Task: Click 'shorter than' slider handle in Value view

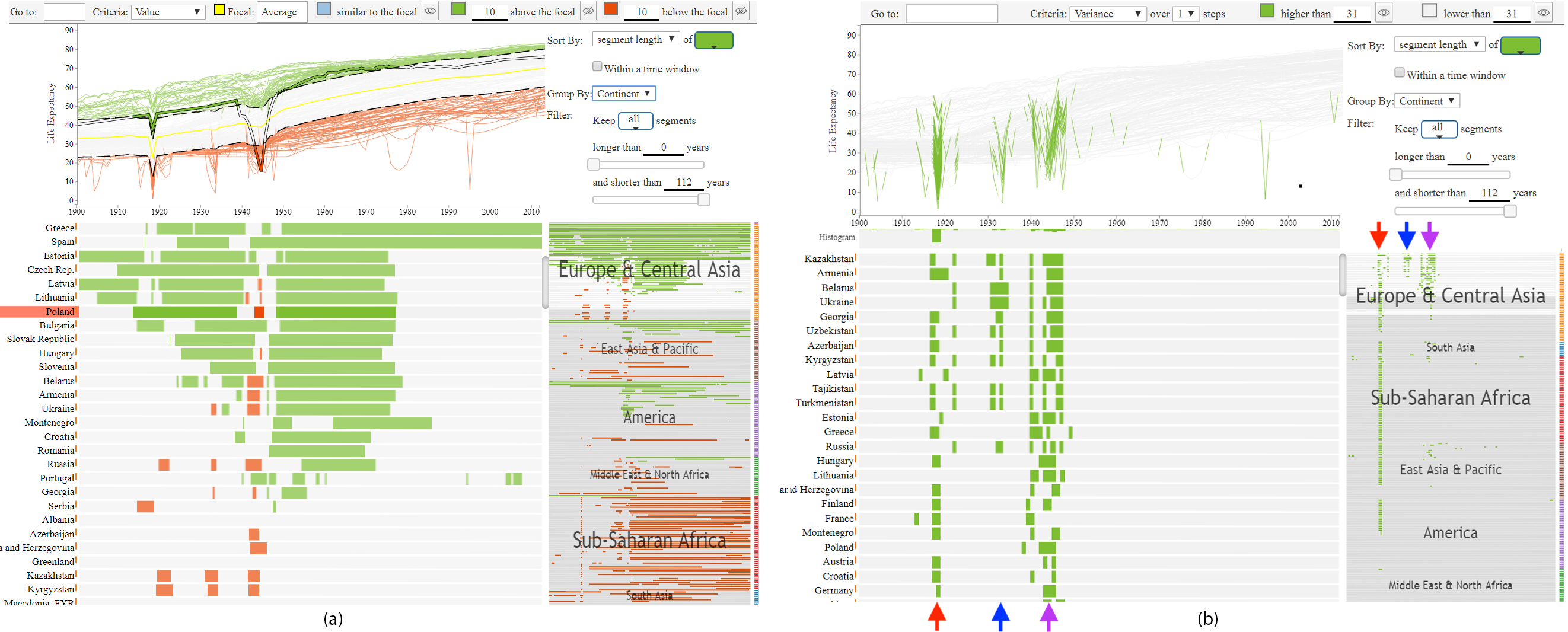Action: (704, 200)
